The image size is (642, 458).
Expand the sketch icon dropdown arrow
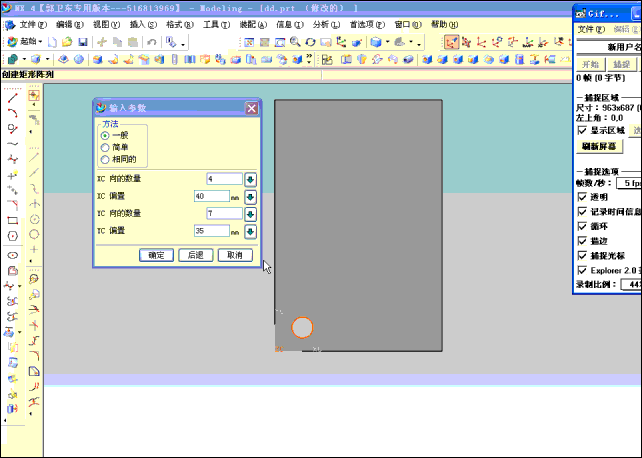24,60
